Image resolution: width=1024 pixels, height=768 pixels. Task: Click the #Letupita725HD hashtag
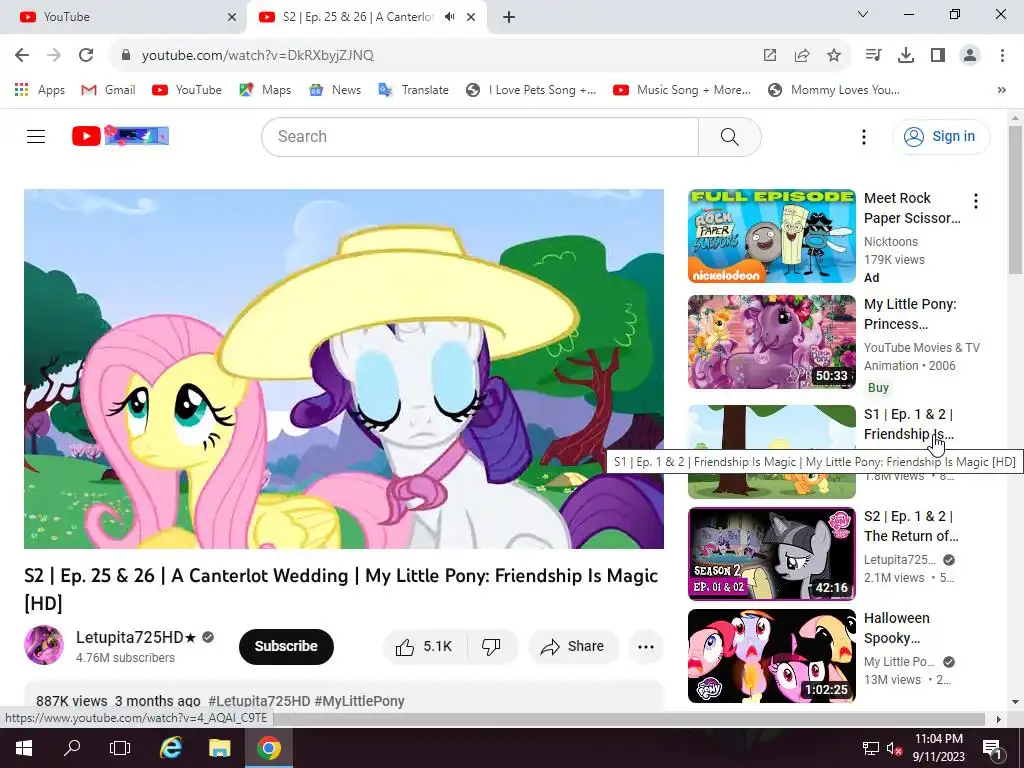click(259, 701)
